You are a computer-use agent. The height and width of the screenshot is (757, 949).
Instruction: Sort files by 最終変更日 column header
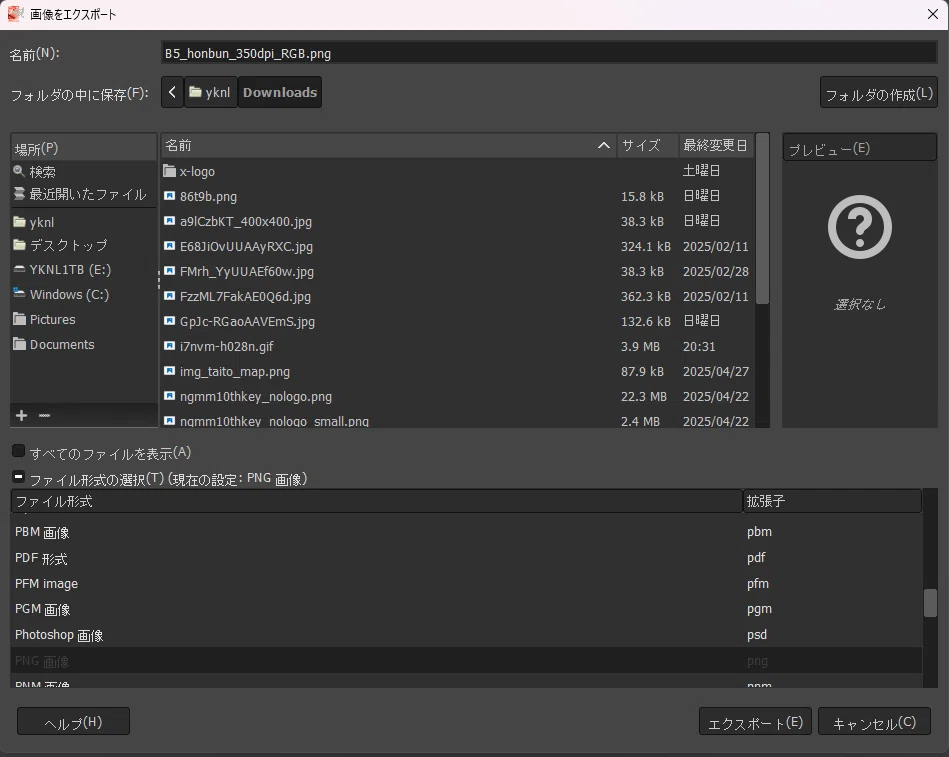(x=716, y=145)
